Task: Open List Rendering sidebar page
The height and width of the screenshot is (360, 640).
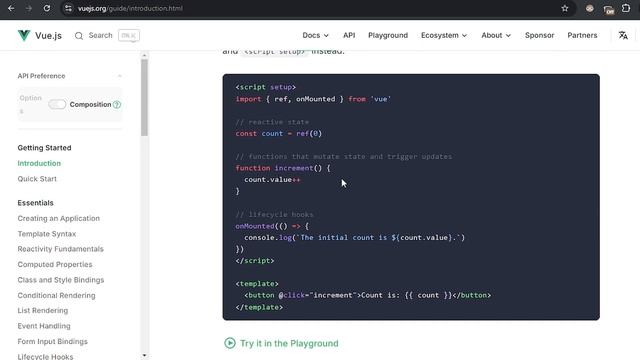Action: click(x=43, y=311)
